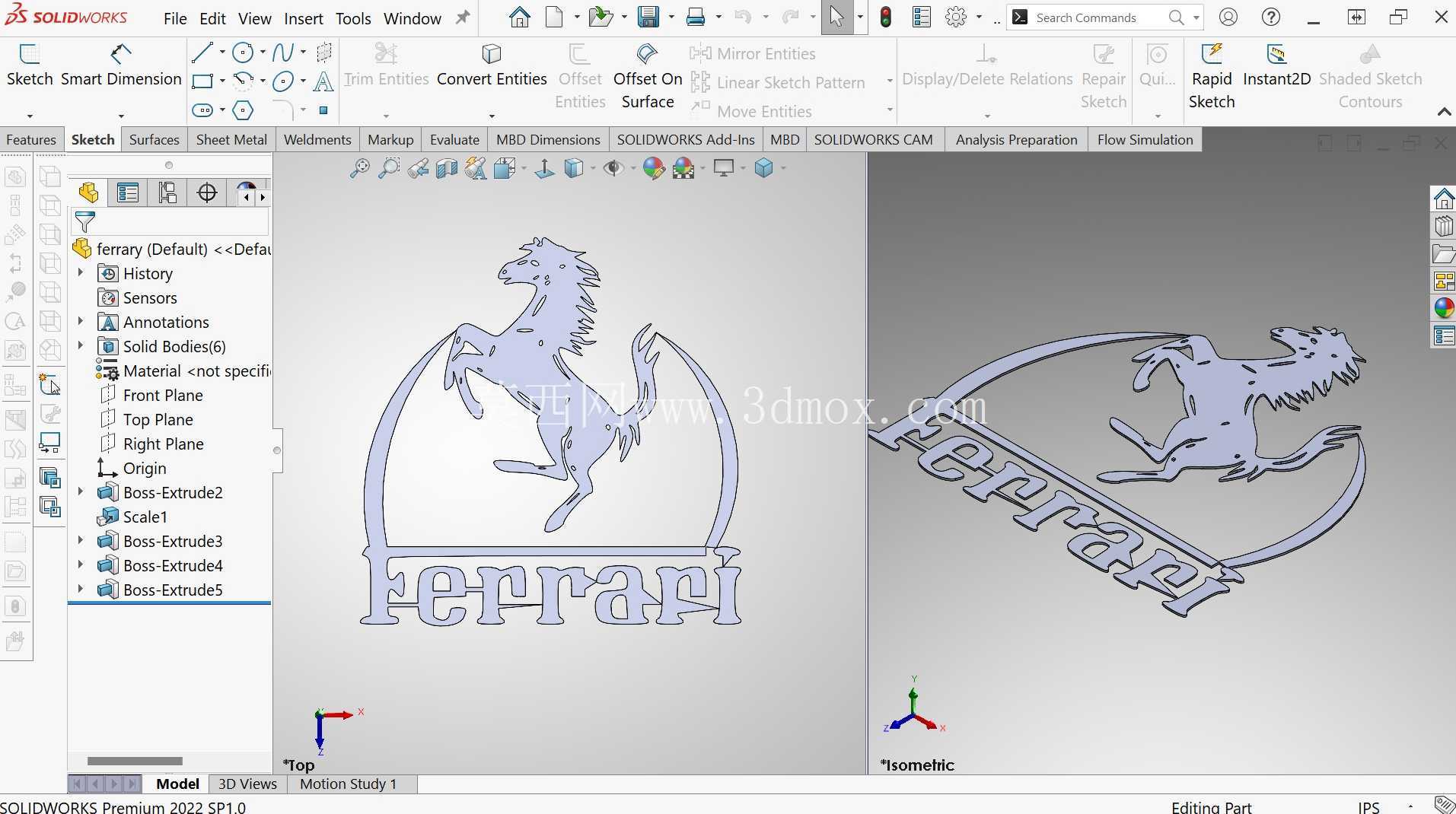
Task: Click the tree filter funnel icon
Action: (85, 221)
